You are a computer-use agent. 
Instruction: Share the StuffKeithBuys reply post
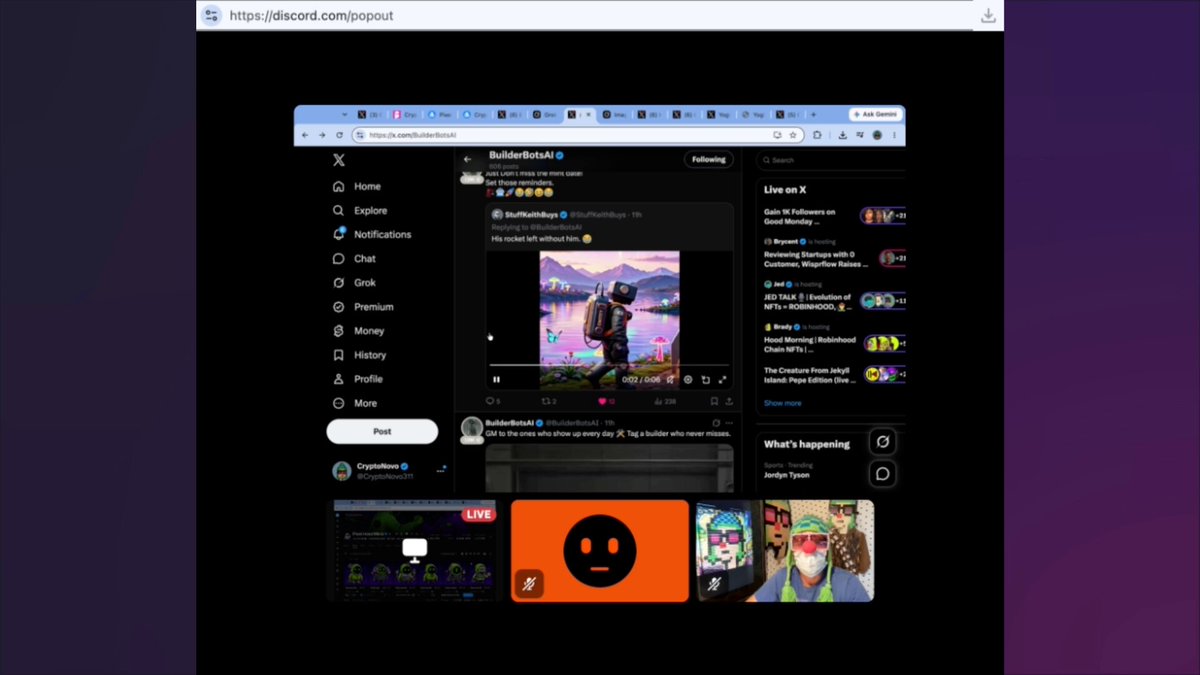pyautogui.click(x=727, y=401)
